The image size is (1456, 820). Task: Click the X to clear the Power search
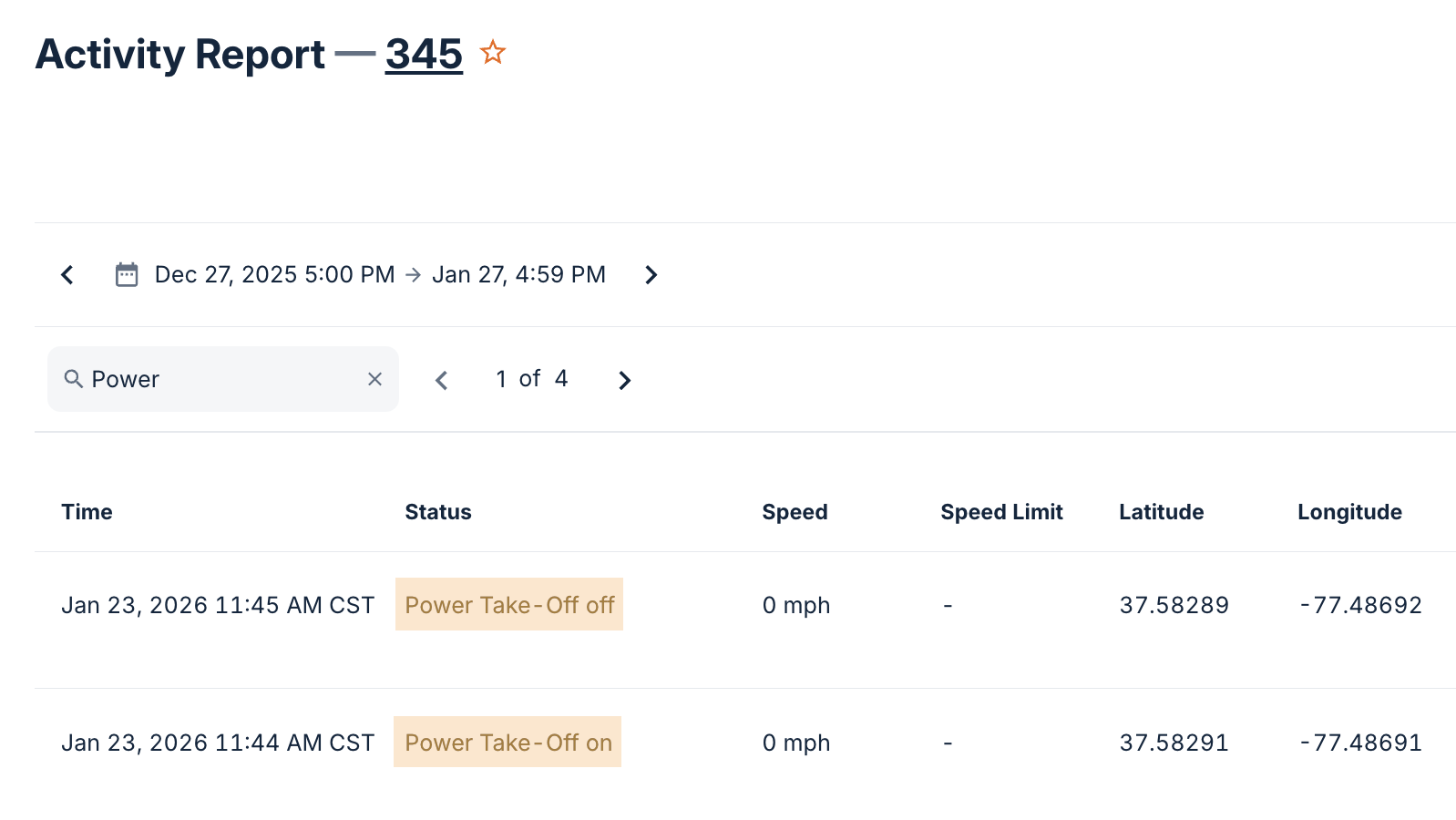pyautogui.click(x=374, y=379)
